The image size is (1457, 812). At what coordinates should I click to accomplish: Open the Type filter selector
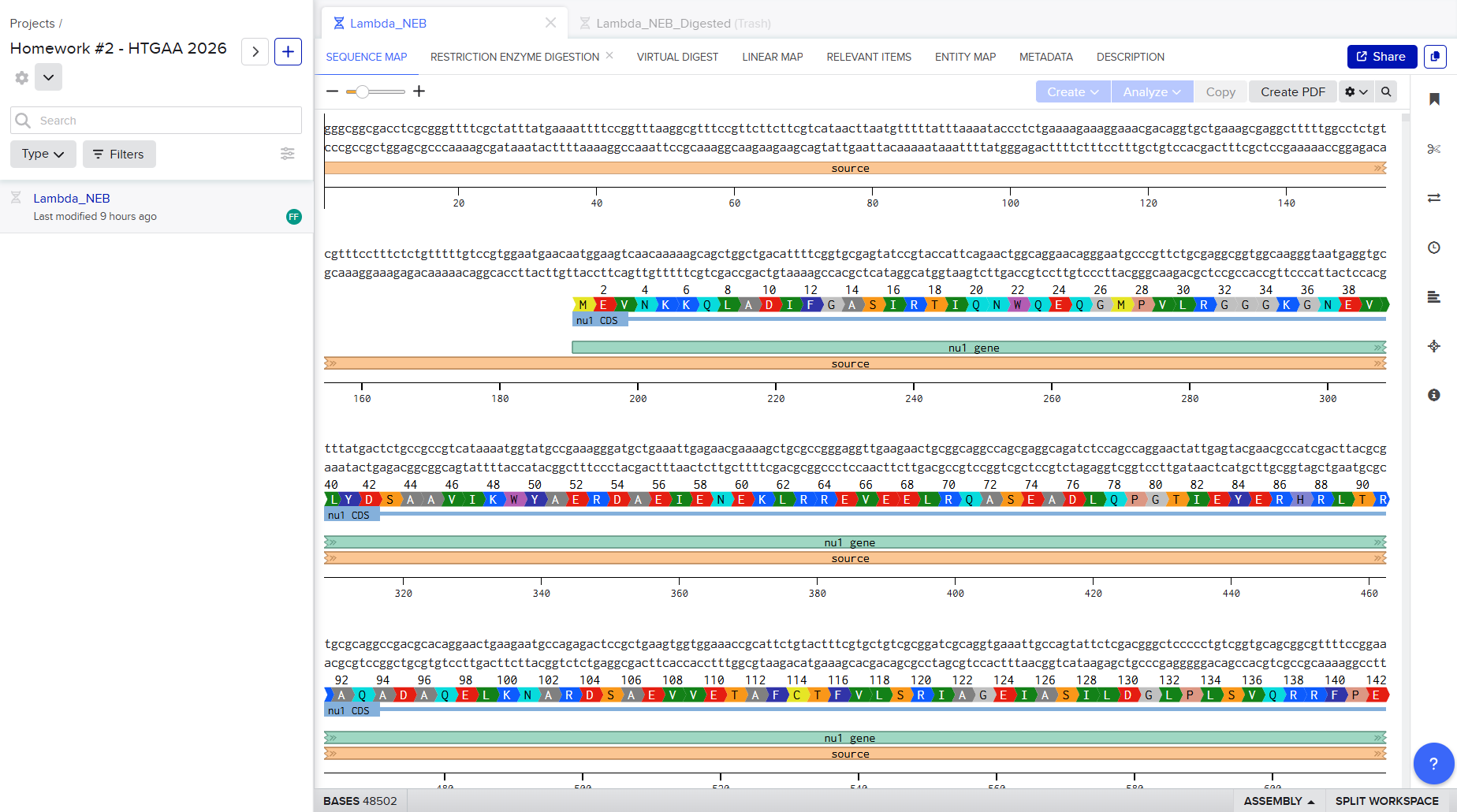[43, 154]
